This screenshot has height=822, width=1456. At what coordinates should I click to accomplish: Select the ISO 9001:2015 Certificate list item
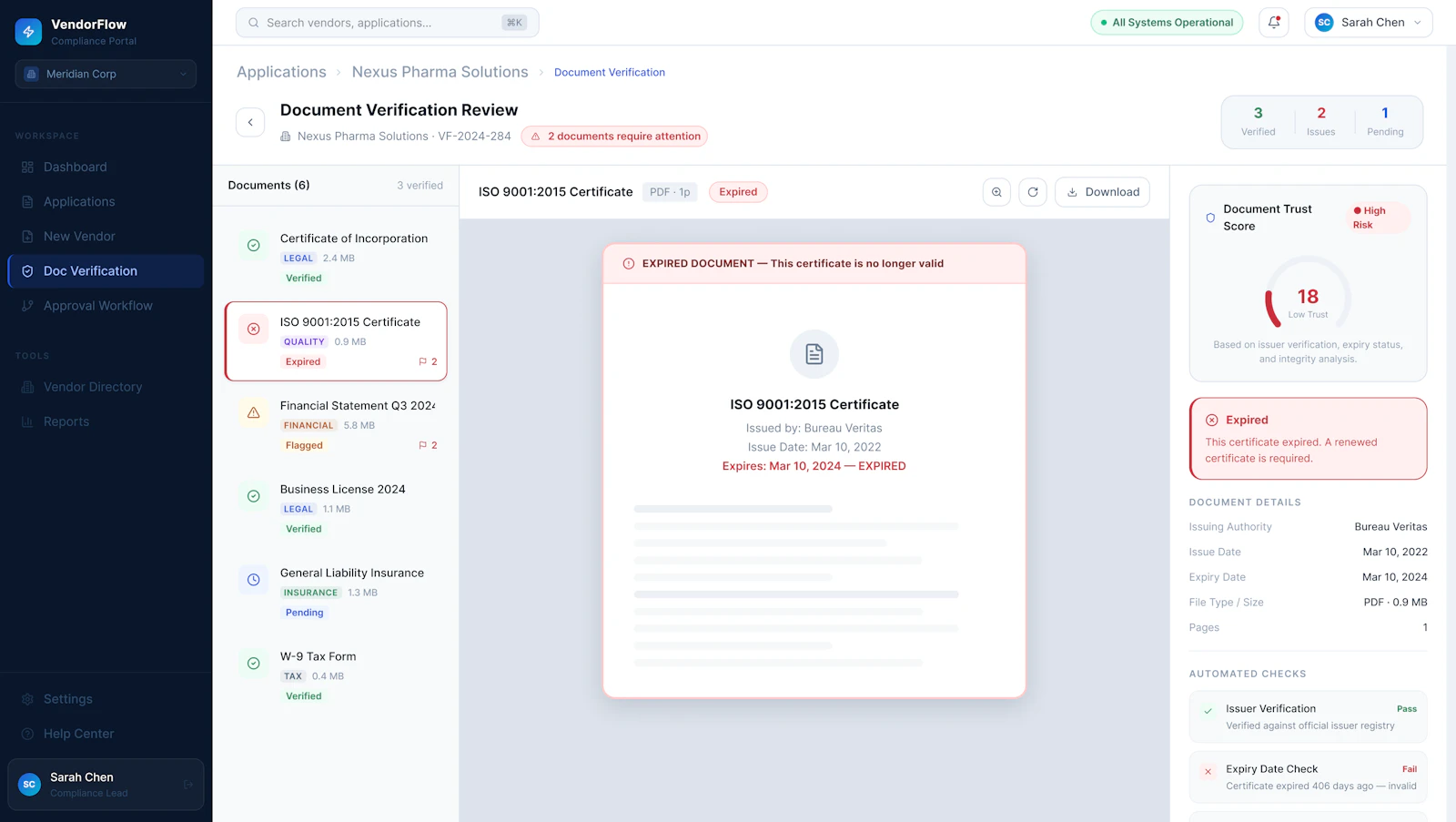click(336, 341)
